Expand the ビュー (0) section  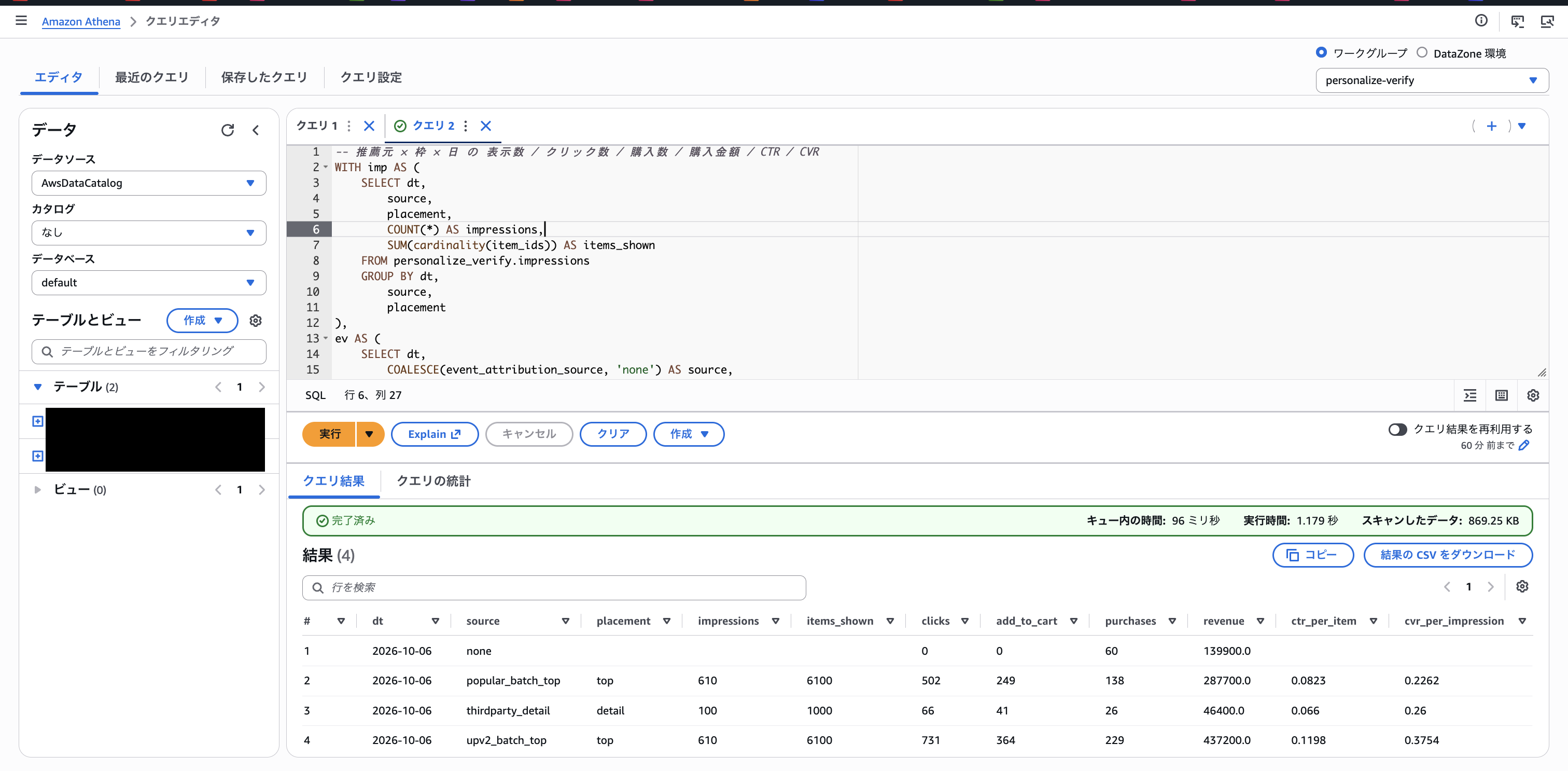pyautogui.click(x=38, y=490)
